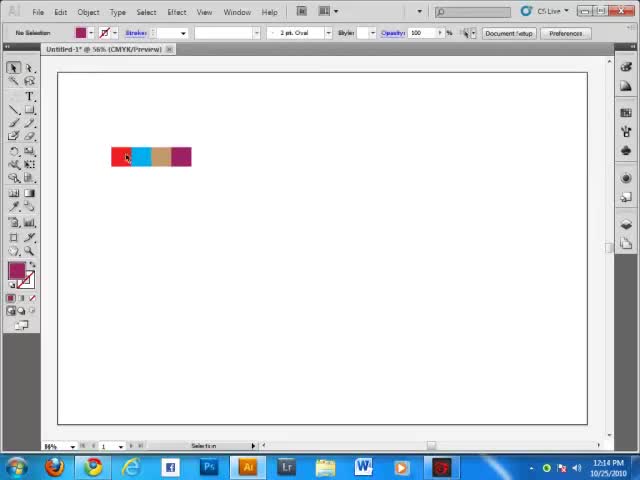Select the Blob Brush tool

13,136
